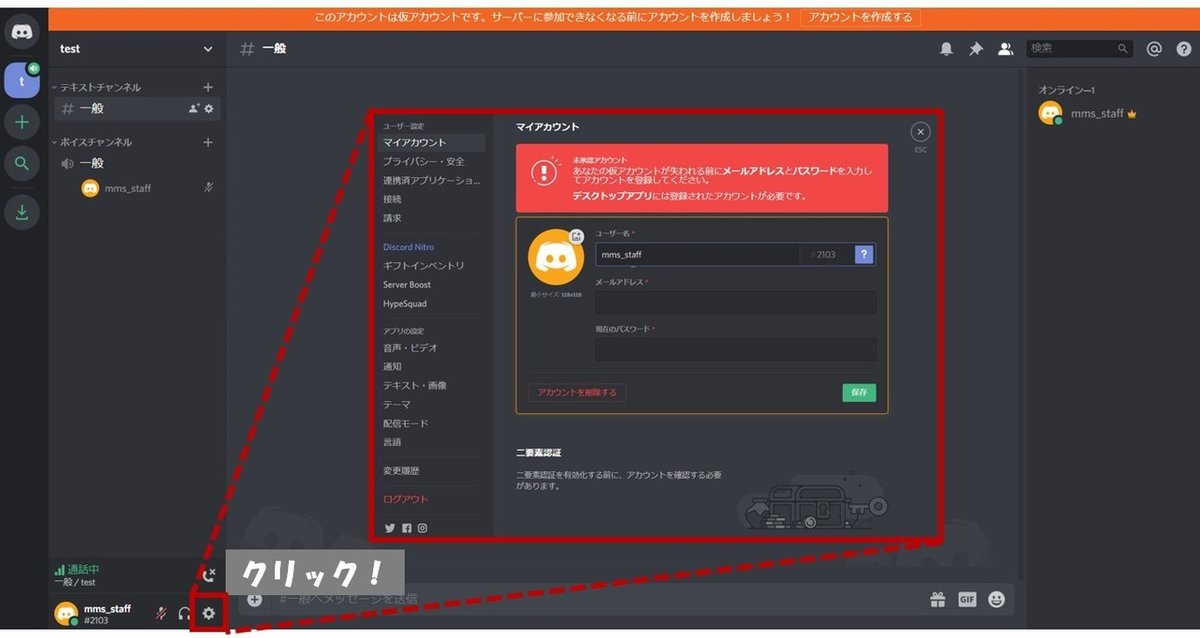Open the emoji picker icon
The width and height of the screenshot is (1200, 638).
(x=996, y=598)
